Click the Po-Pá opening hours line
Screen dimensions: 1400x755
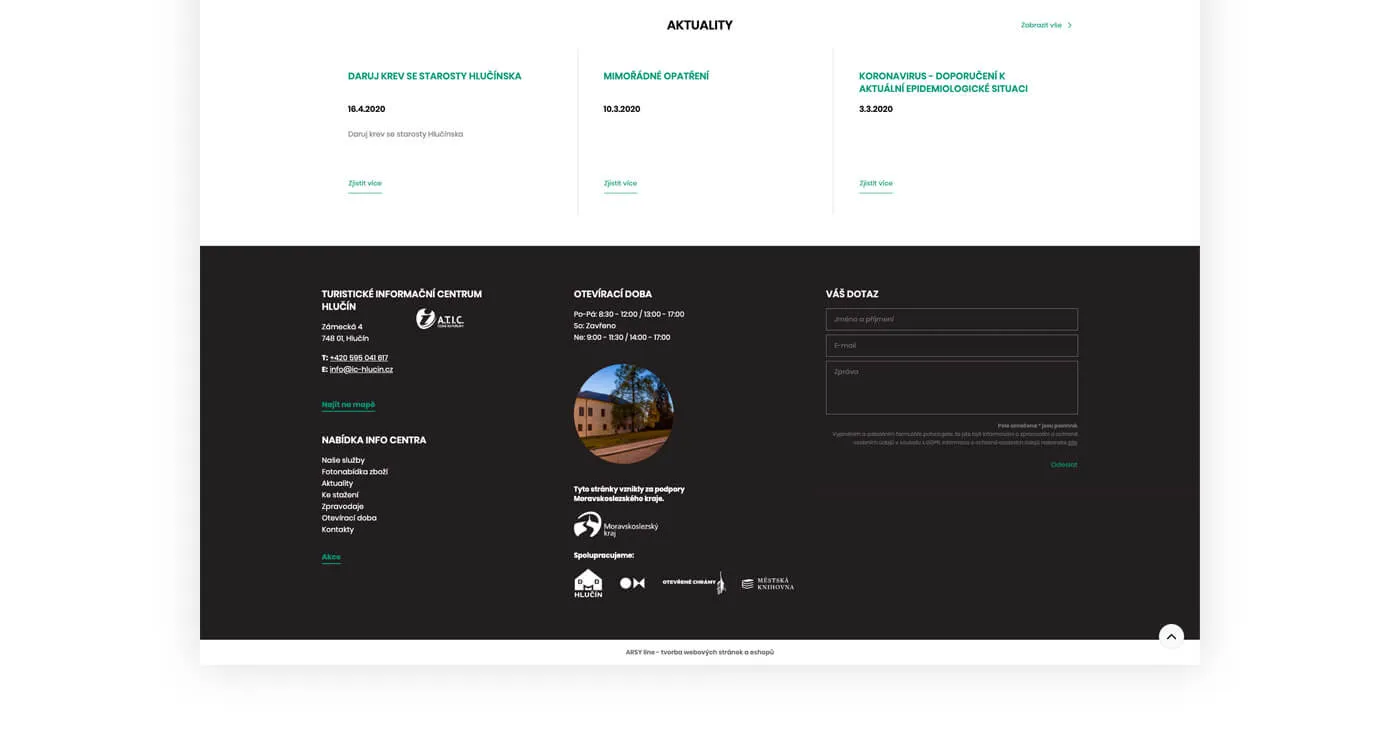629,314
